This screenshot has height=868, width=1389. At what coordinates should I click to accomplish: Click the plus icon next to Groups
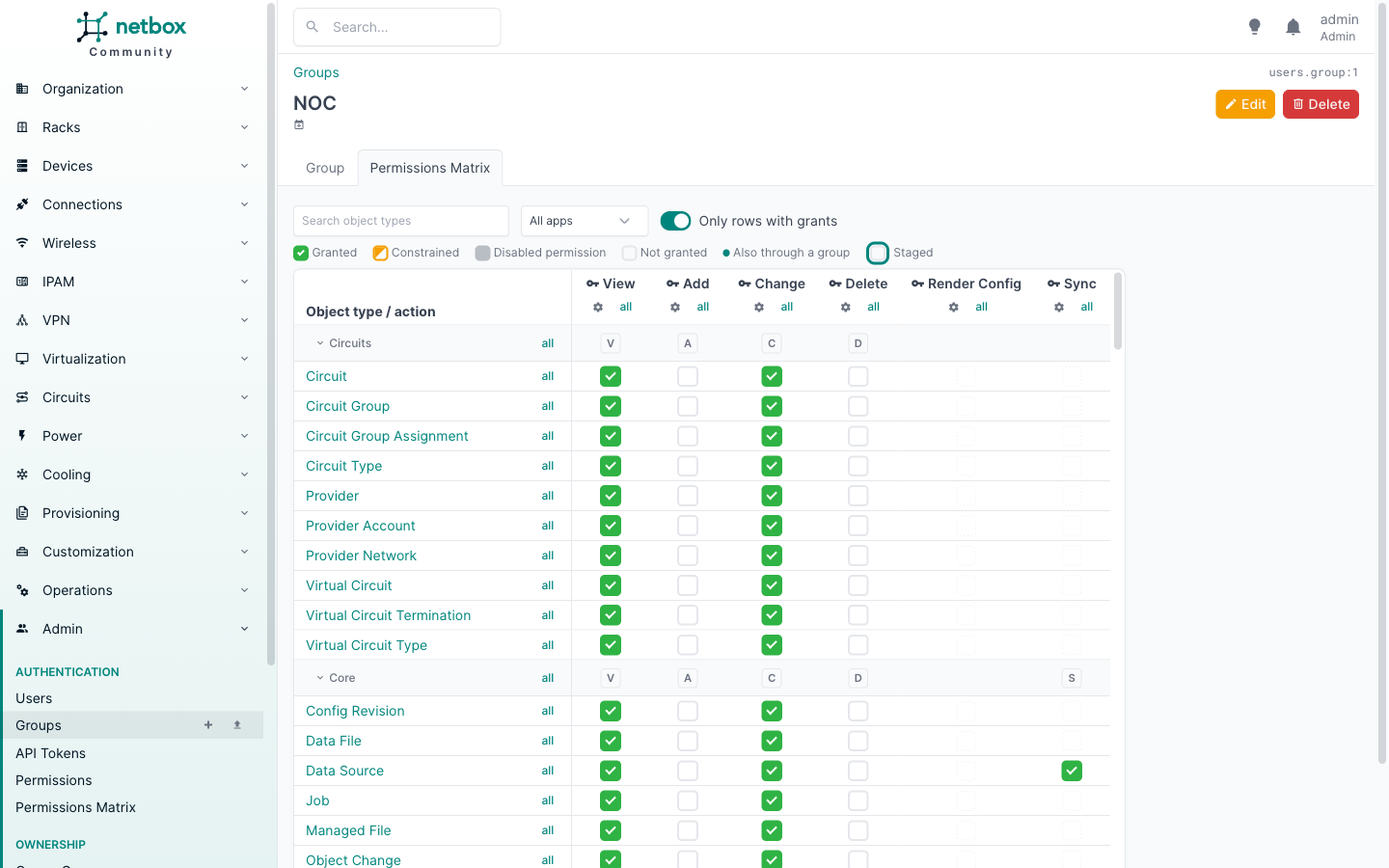(208, 725)
